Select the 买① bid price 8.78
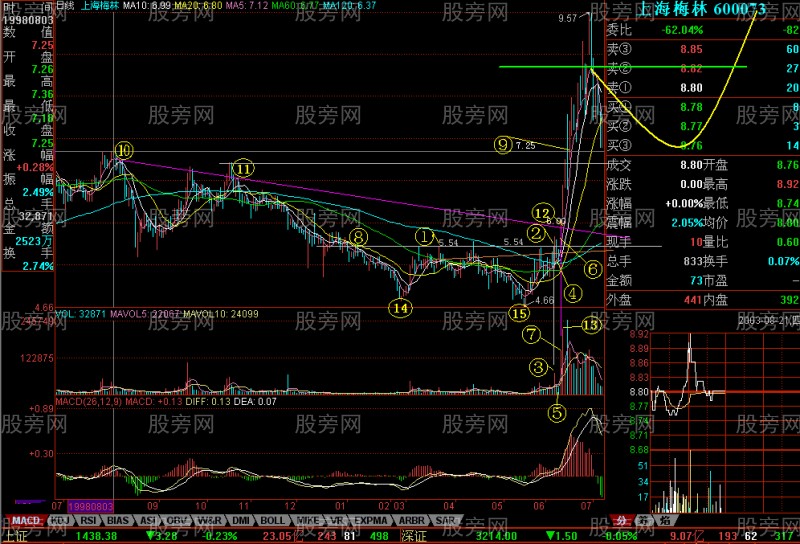This screenshot has height=544, width=800. (x=691, y=107)
